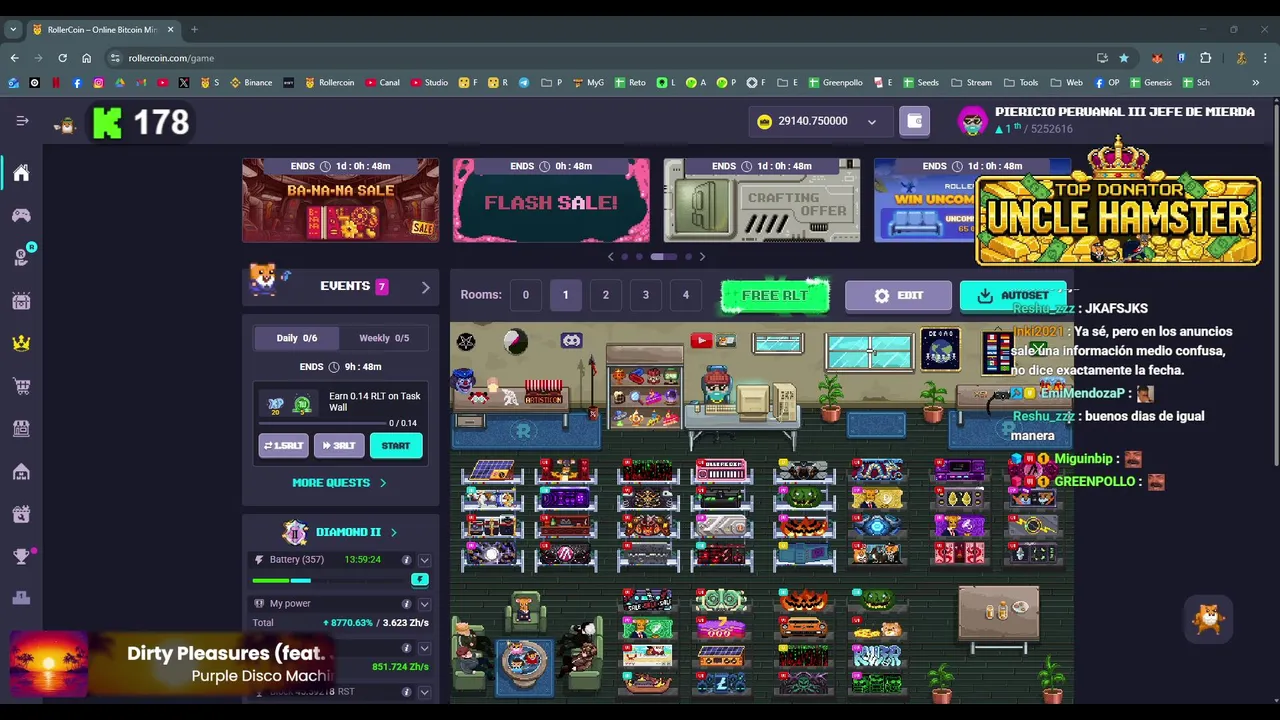Screen dimensions: 1280x720
Task: Open the Home icon in left sidebar
Action: point(21,174)
